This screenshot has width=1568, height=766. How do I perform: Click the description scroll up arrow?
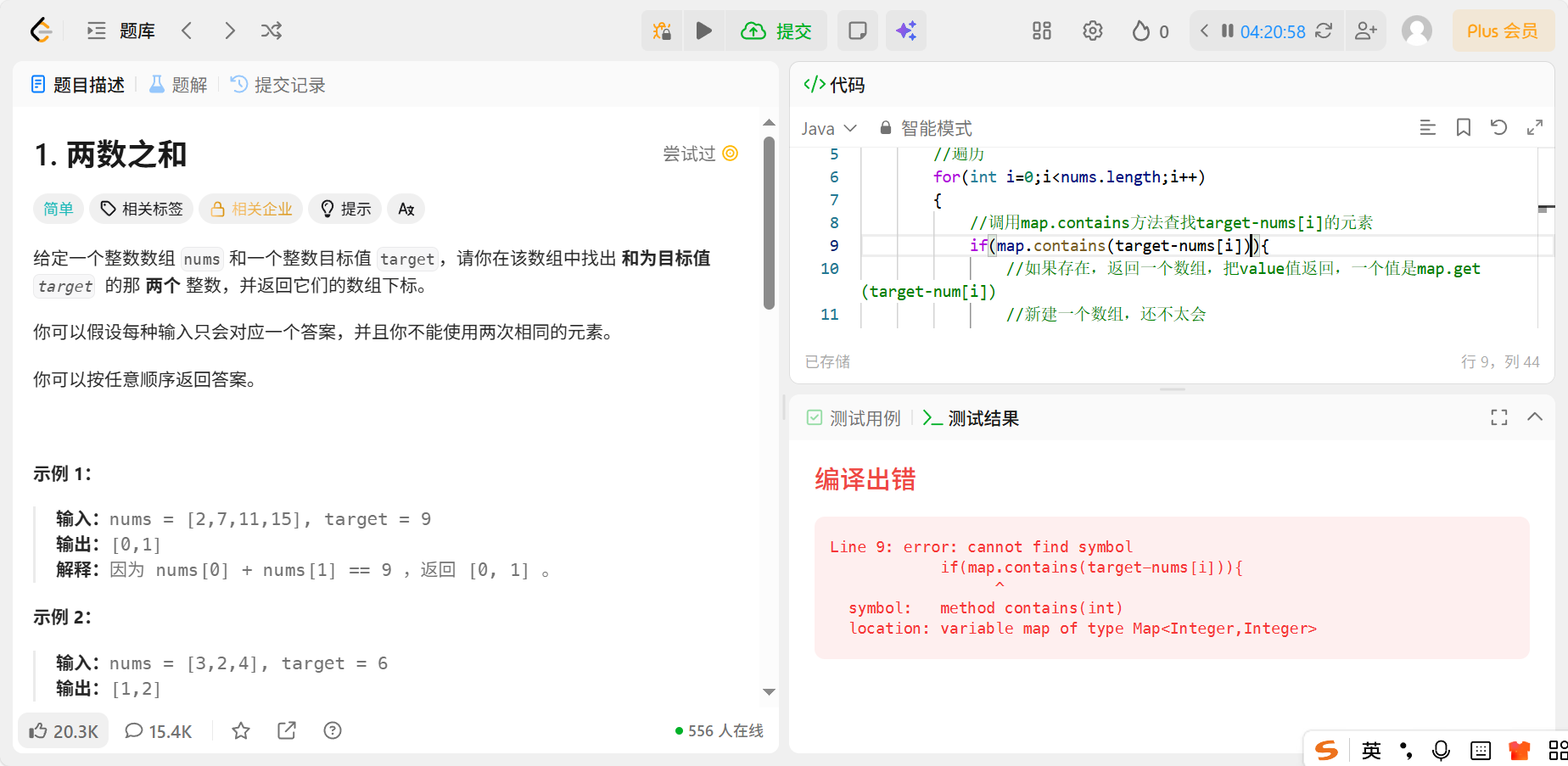(769, 123)
